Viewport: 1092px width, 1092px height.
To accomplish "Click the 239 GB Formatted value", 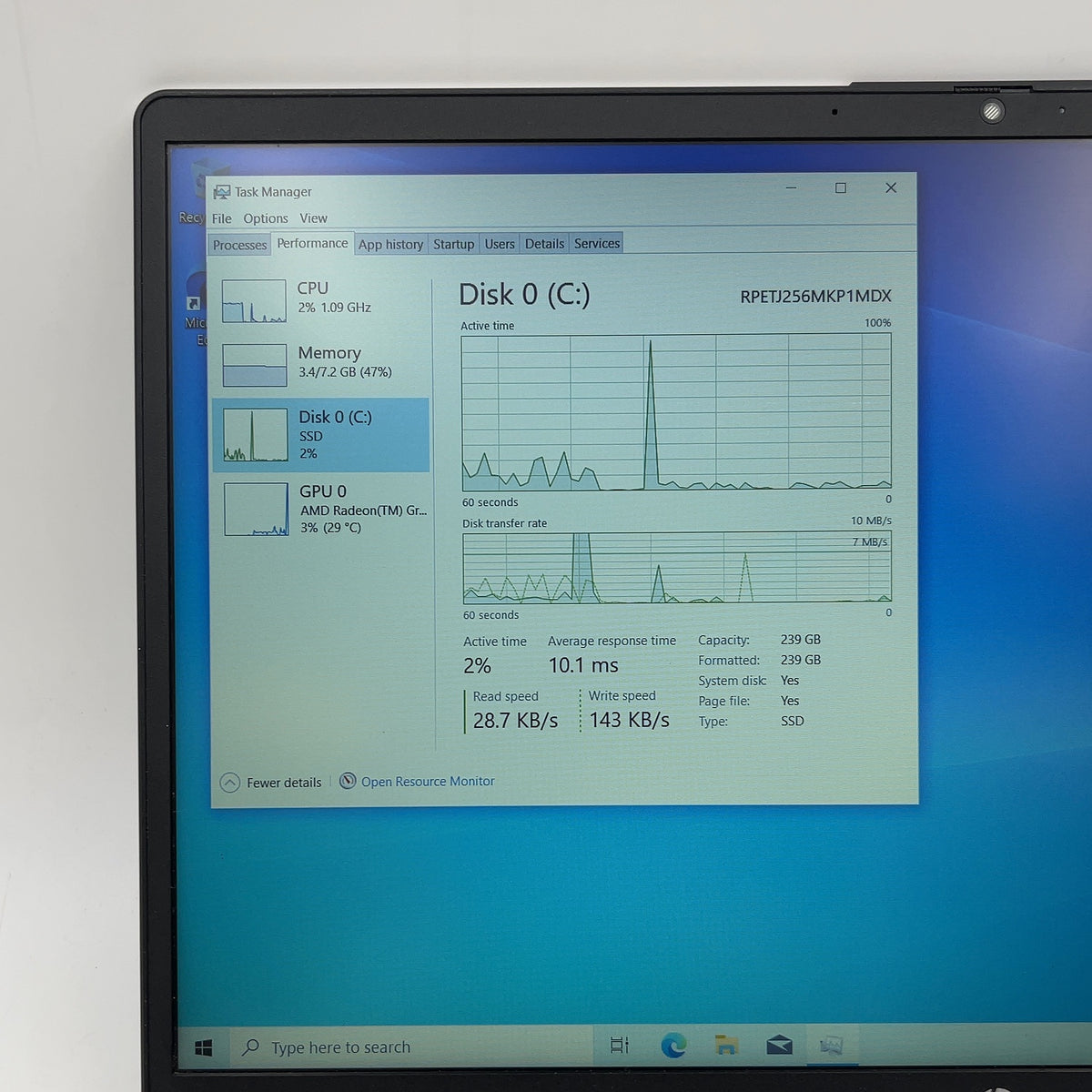I will (801, 660).
